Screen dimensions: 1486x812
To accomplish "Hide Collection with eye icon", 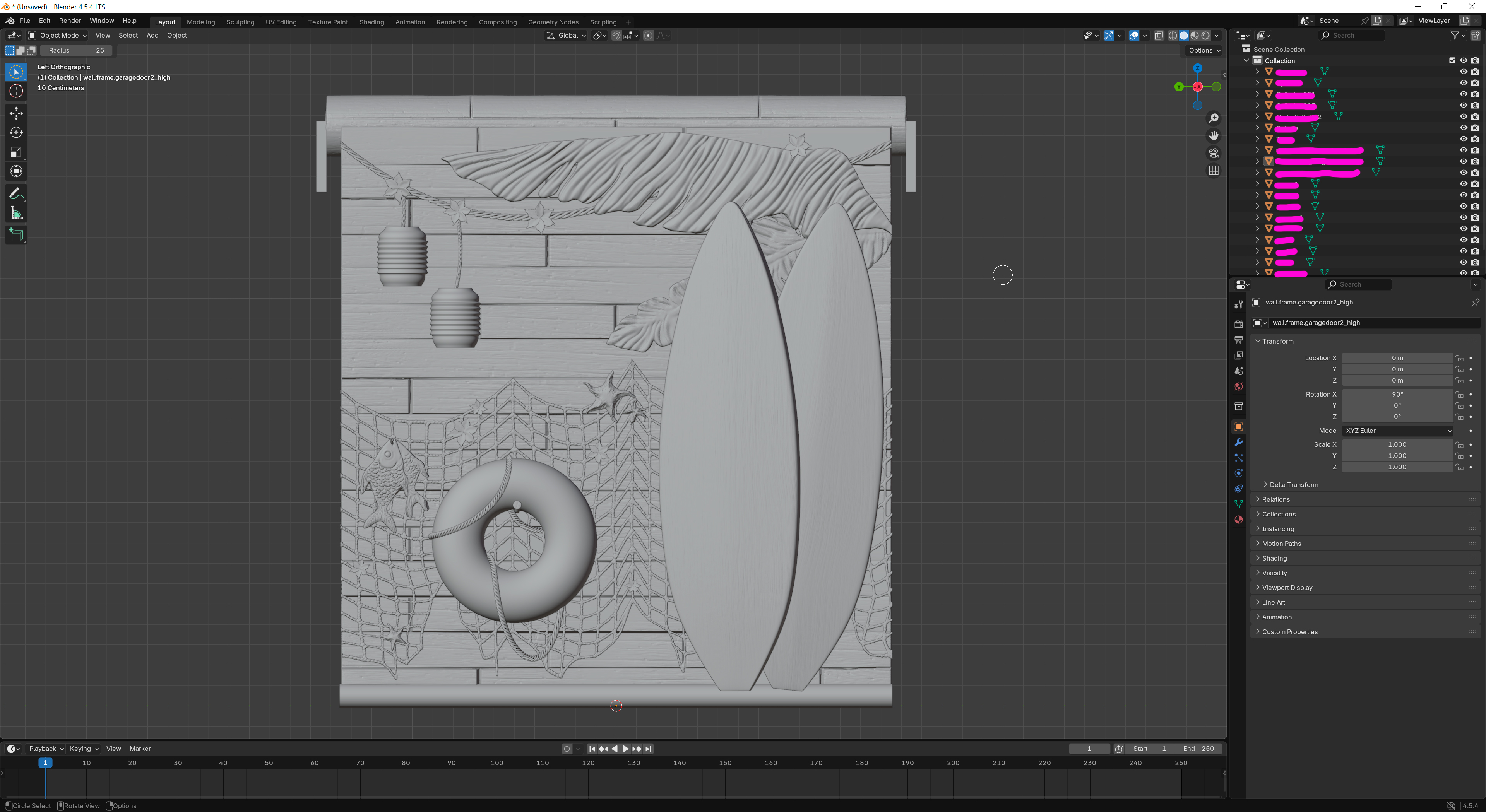I will coord(1464,61).
